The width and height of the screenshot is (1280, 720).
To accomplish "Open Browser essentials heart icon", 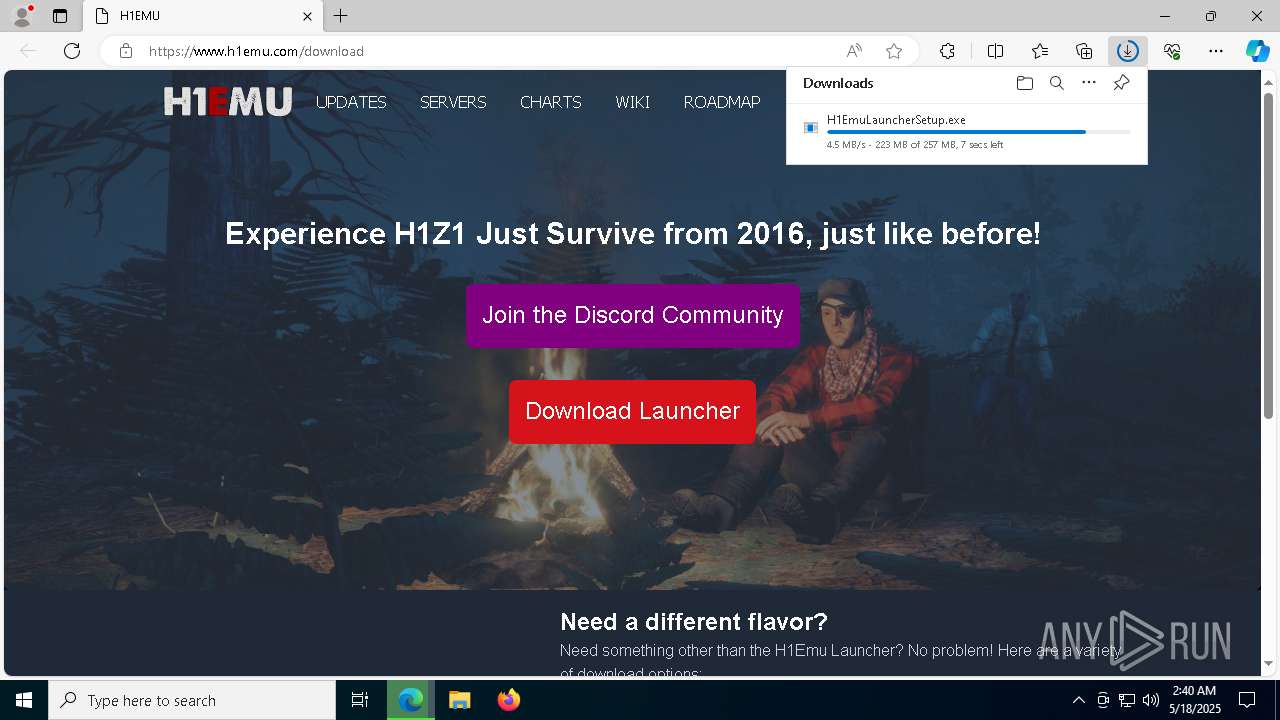I will click(1172, 51).
